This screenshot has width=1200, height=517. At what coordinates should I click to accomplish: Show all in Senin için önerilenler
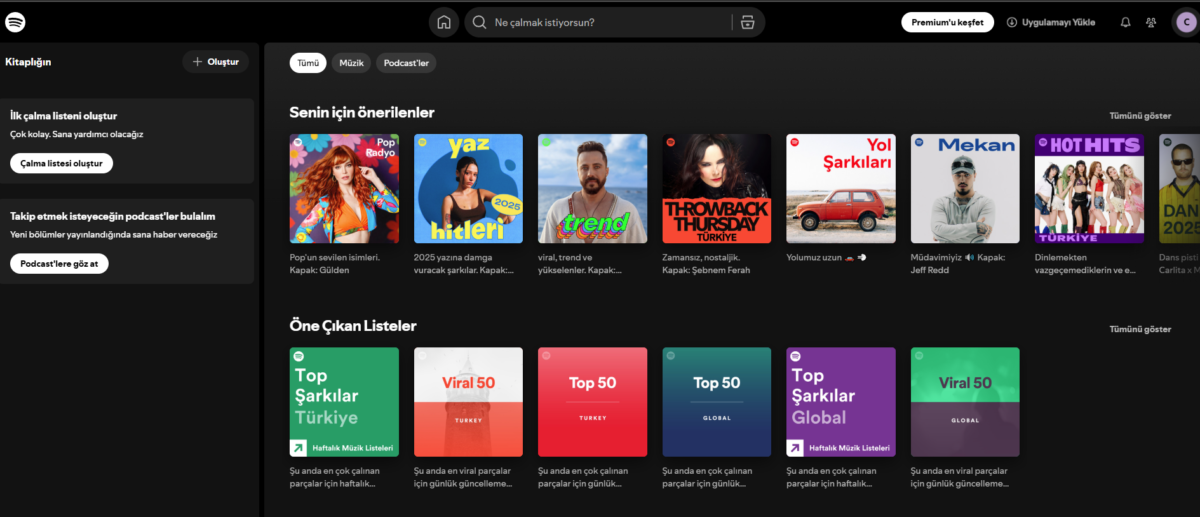1139,116
